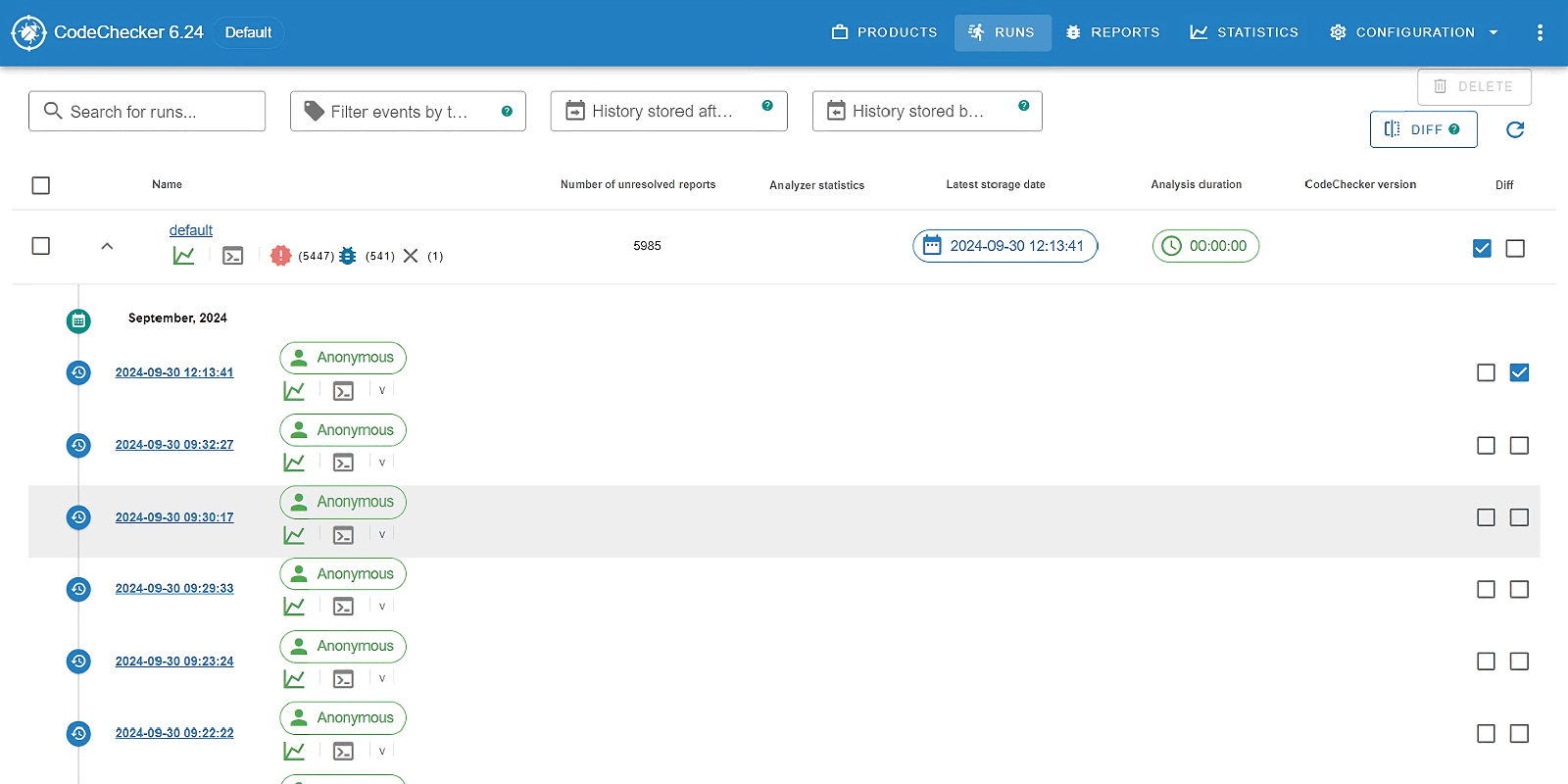The width and height of the screenshot is (1568, 784).
Task: Click the blue bug icon showing 541
Action: [x=348, y=256]
